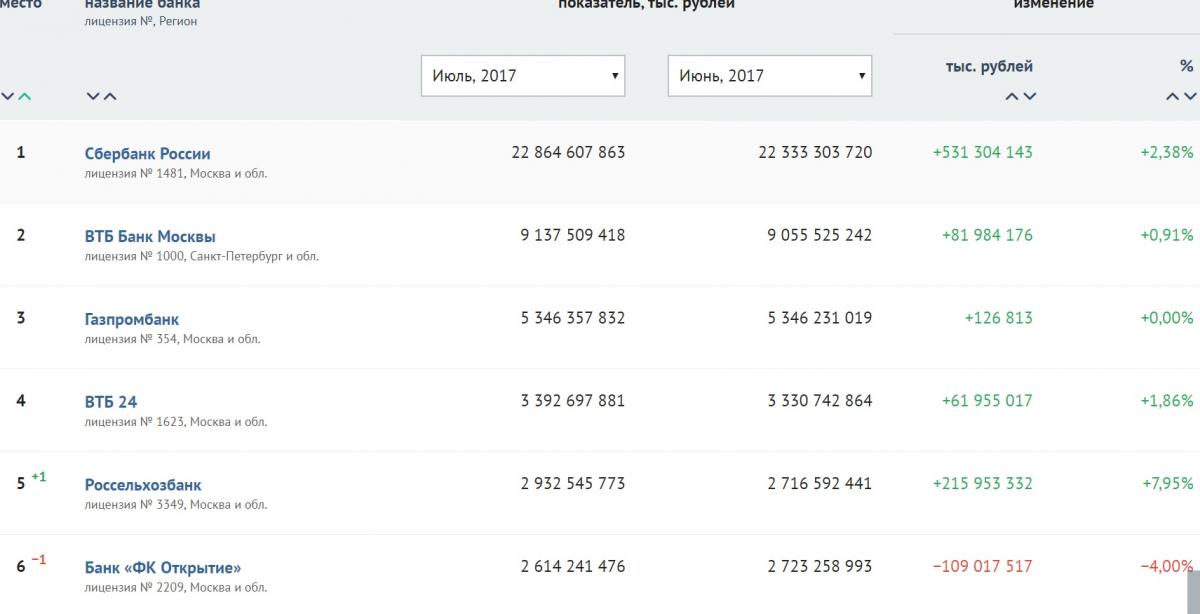Image resolution: width=1200 pixels, height=614 pixels.
Task: Click the −109 017 517 change for Открытие
Action: [982, 566]
